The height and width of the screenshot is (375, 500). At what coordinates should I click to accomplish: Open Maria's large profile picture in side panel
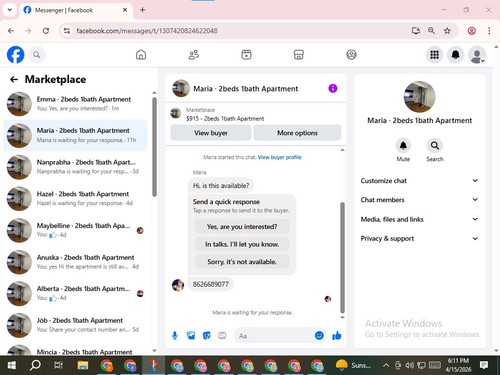tap(419, 97)
